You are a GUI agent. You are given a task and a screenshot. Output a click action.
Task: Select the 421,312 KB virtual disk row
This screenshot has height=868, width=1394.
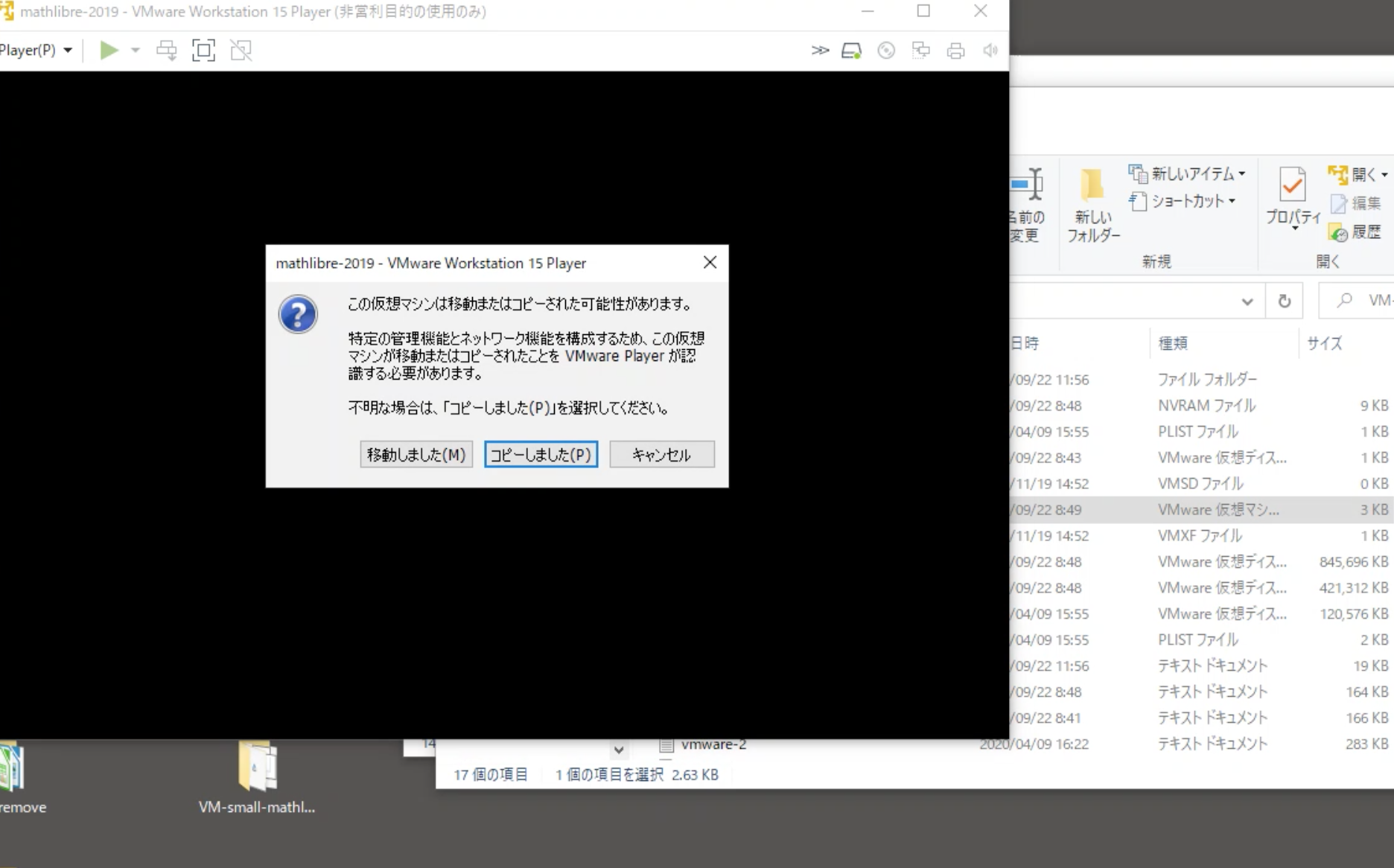point(1202,588)
